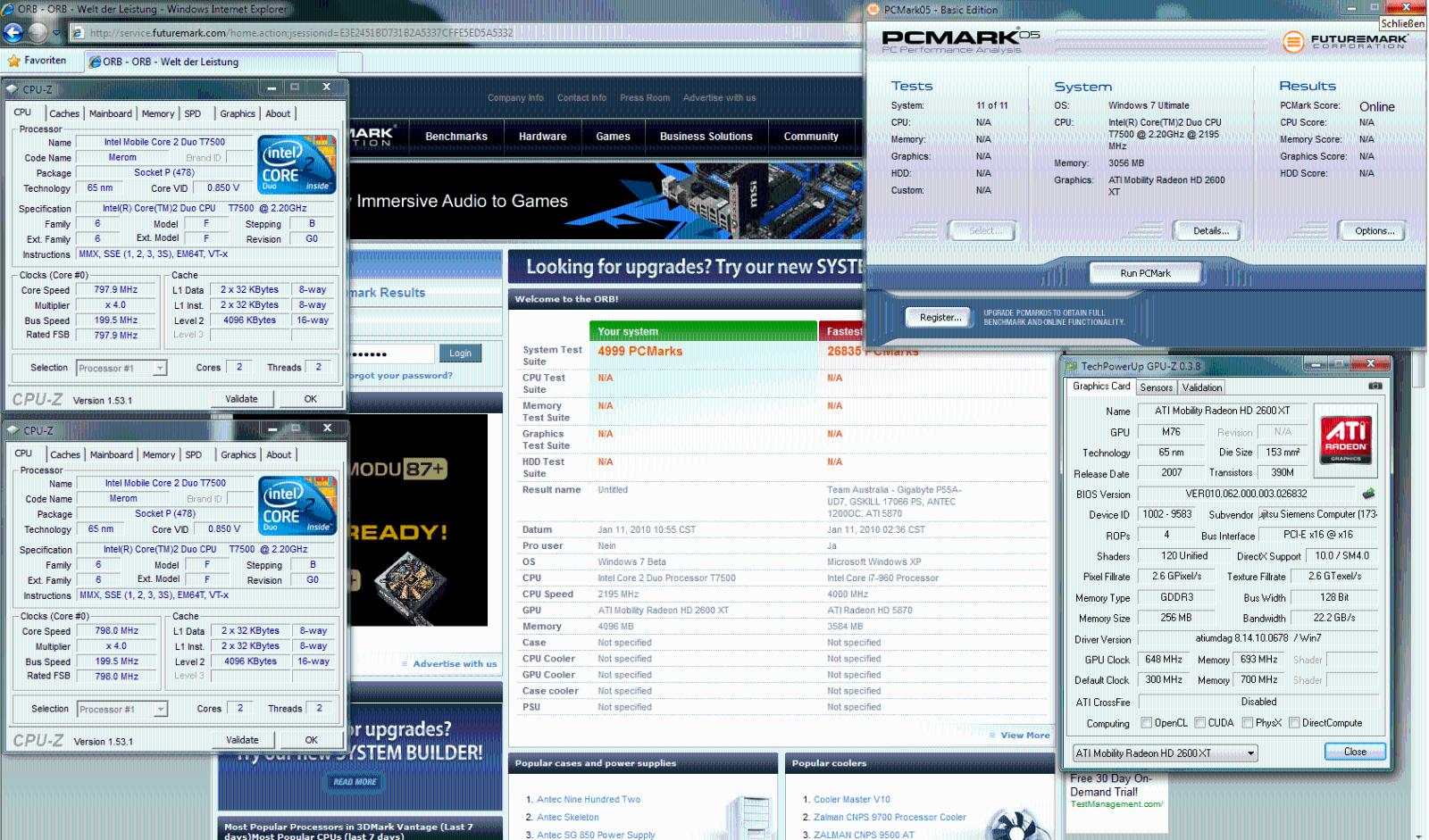Click the Login button on ORB page
Viewport: 1429px width, 840px height.
(460, 353)
